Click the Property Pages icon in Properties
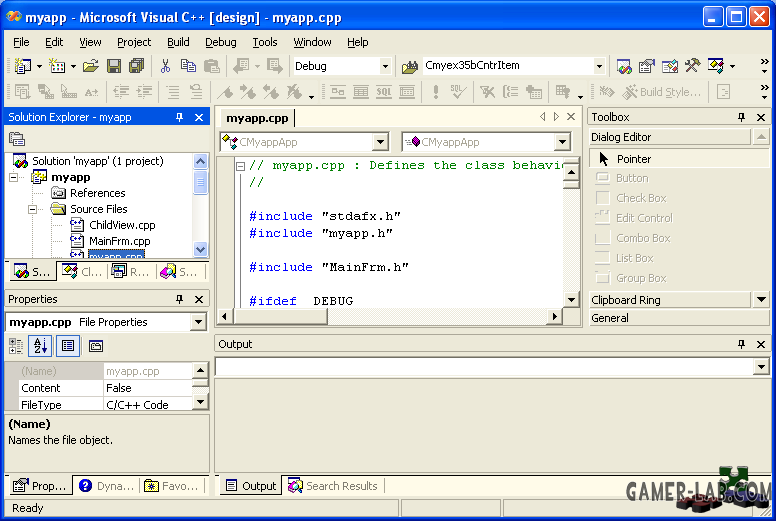 pyautogui.click(x=96, y=346)
